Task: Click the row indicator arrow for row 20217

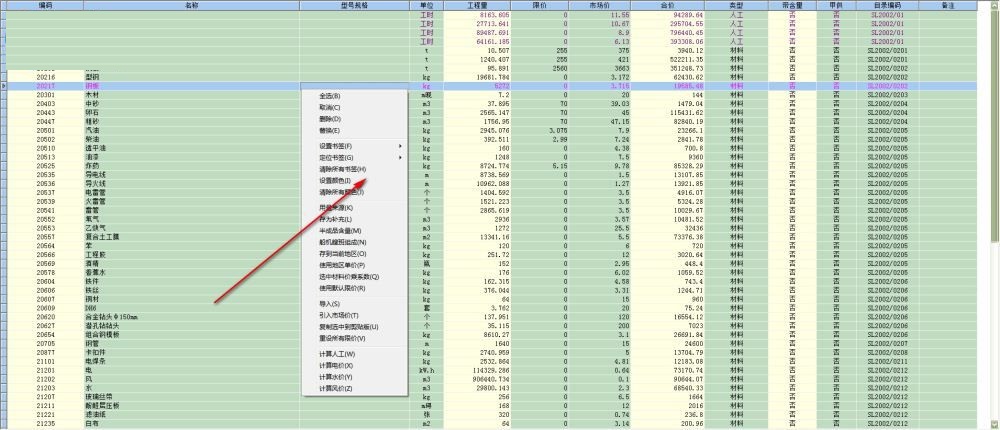Action: click(4, 86)
